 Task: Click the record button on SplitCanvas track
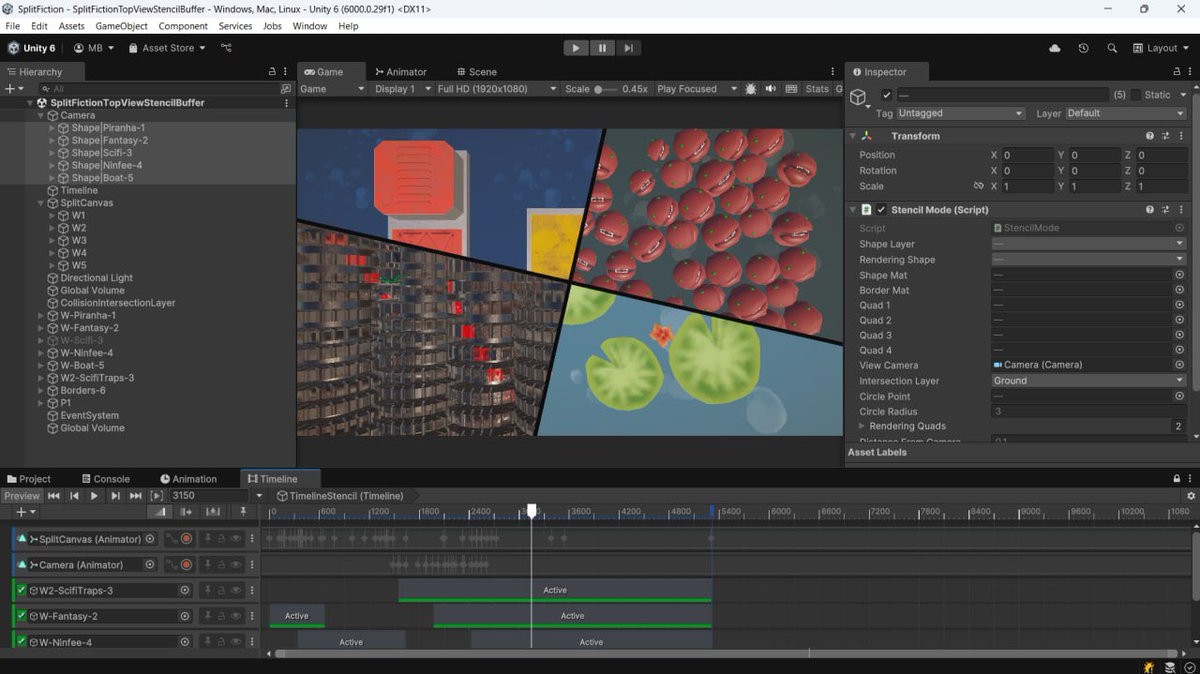tap(186, 539)
